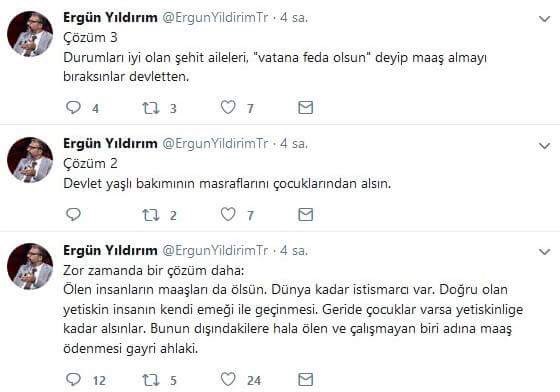
Task: Like the Çözüm 2 tweet
Action: (x=228, y=214)
